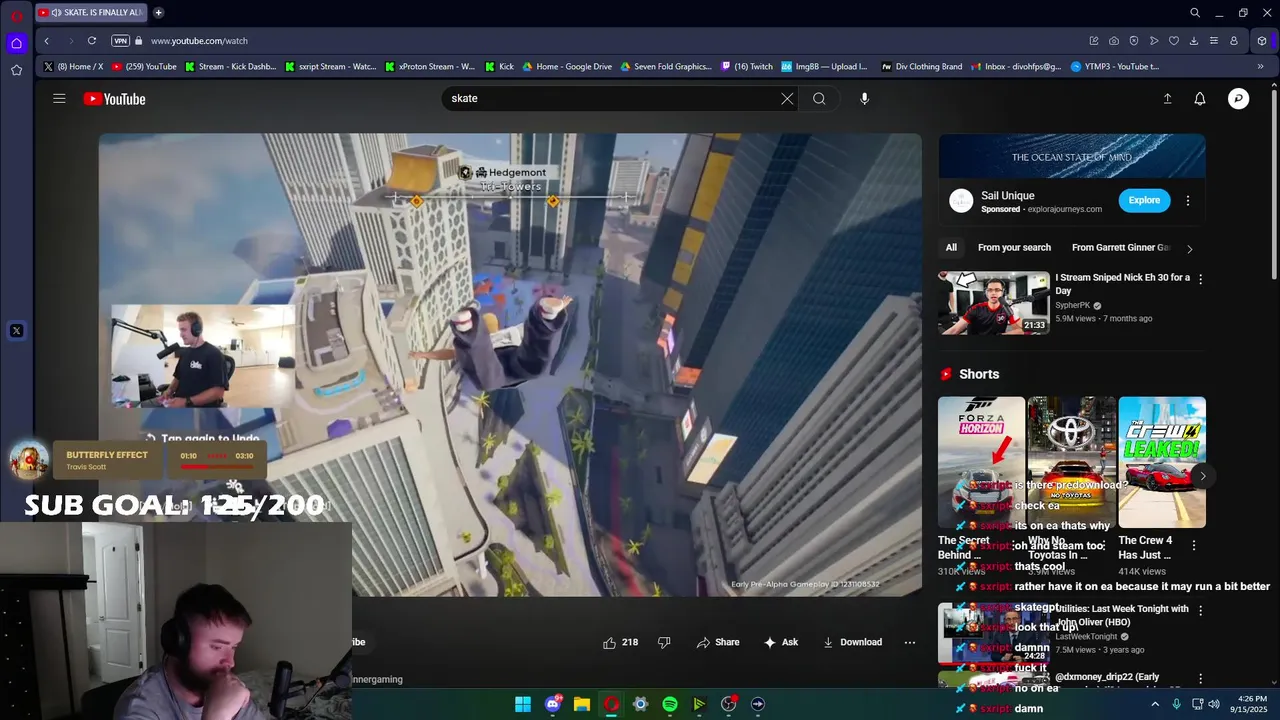Click the address bar URL
Screen dimensions: 1280x720
pyautogui.click(x=199, y=41)
